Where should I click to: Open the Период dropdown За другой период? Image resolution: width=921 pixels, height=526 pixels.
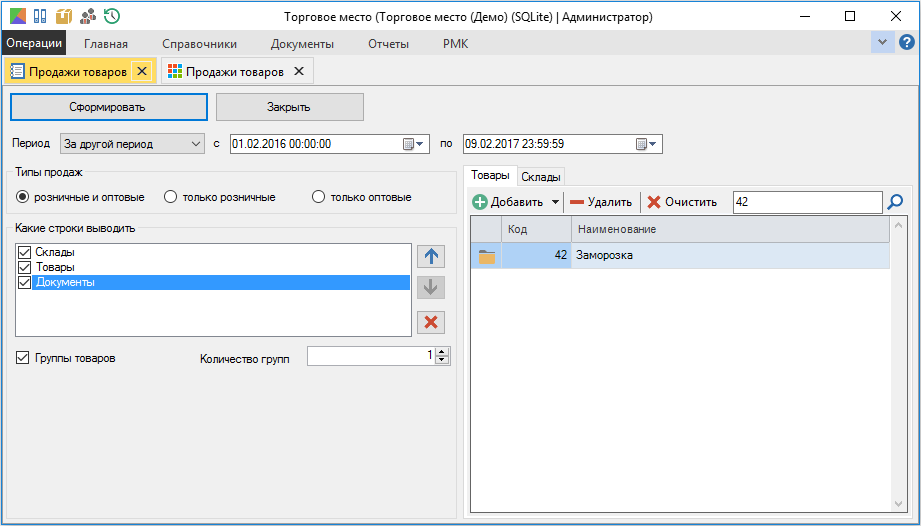coord(132,144)
